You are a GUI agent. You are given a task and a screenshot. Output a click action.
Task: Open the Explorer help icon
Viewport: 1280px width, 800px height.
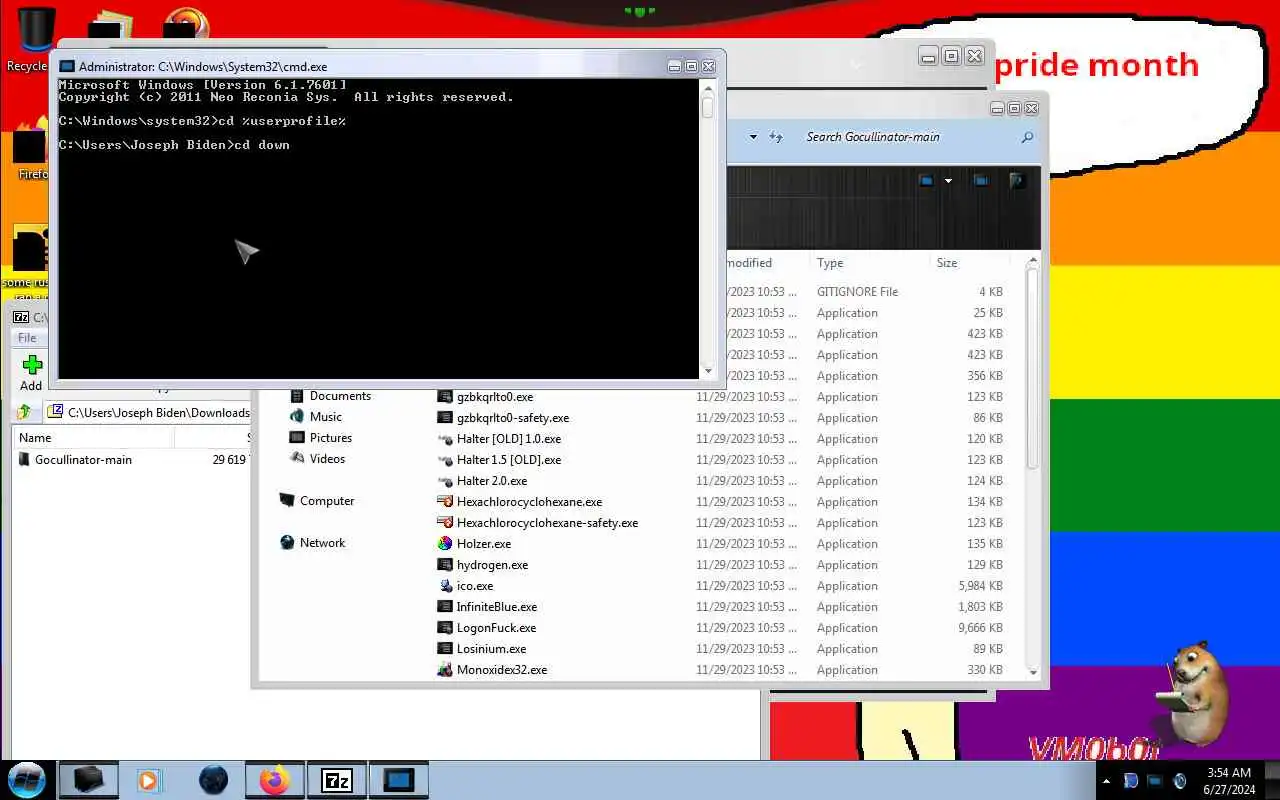[1017, 181]
